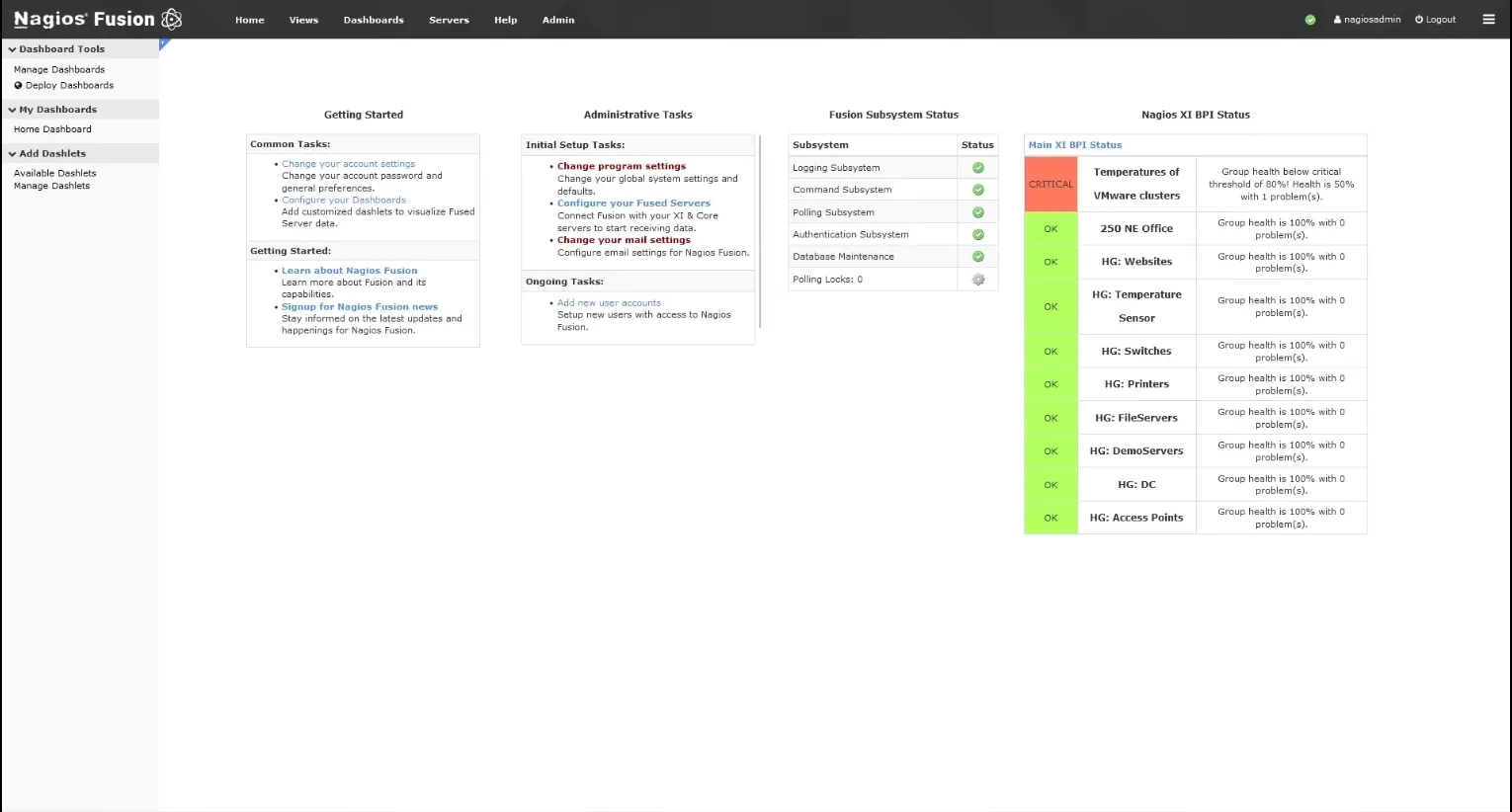Click the Authentication Subsystem status icon
The width and height of the screenshot is (1512, 812).
coord(978,234)
